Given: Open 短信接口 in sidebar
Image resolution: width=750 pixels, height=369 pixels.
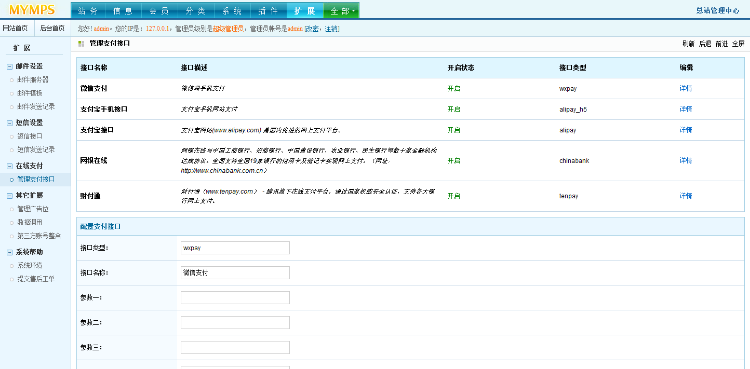Looking at the screenshot, I should 30,136.
